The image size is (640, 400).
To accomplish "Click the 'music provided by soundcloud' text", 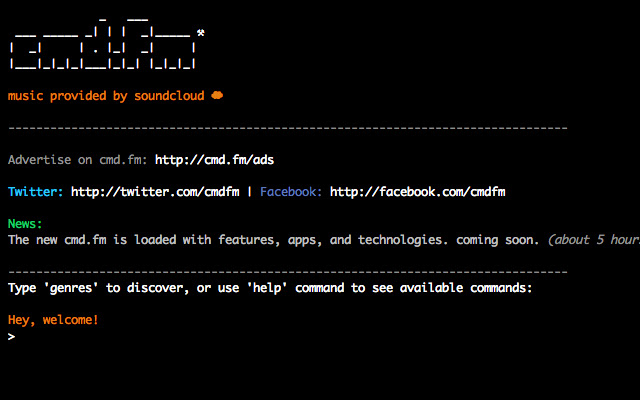I will click(x=105, y=96).
